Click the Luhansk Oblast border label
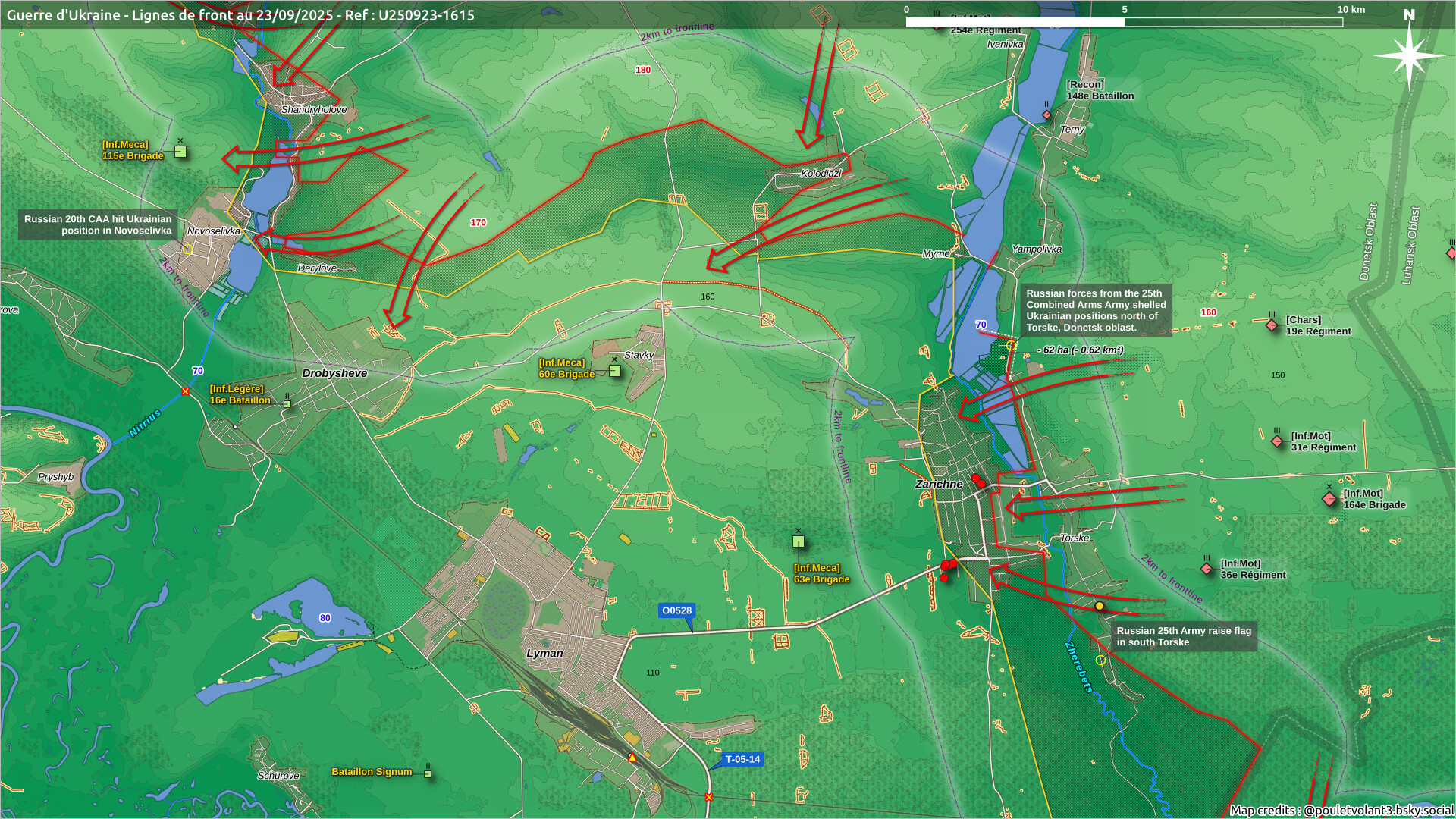The width and height of the screenshot is (1456, 819). (x=1410, y=245)
